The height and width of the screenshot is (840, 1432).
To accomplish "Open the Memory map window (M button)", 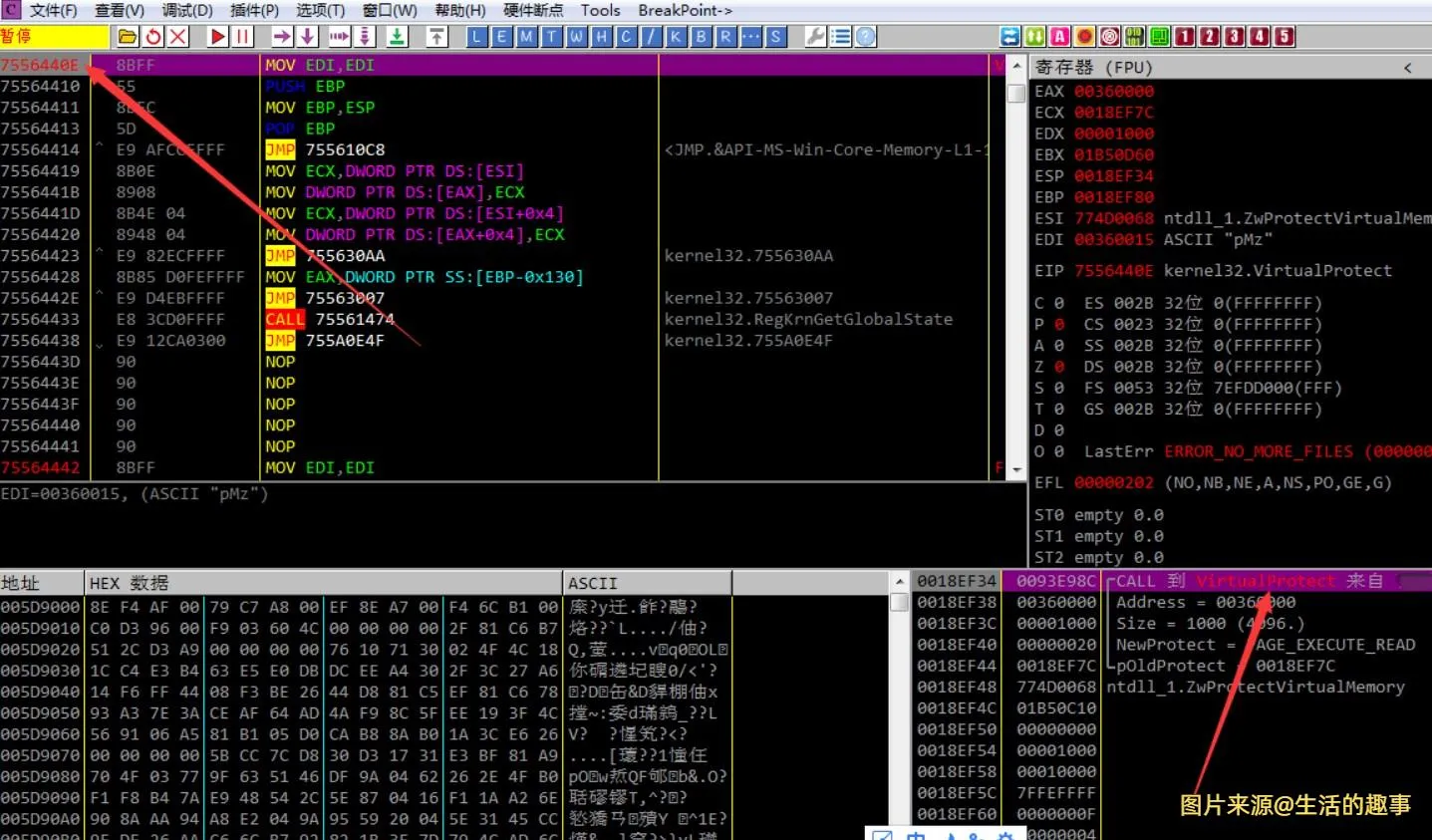I will pos(526,37).
